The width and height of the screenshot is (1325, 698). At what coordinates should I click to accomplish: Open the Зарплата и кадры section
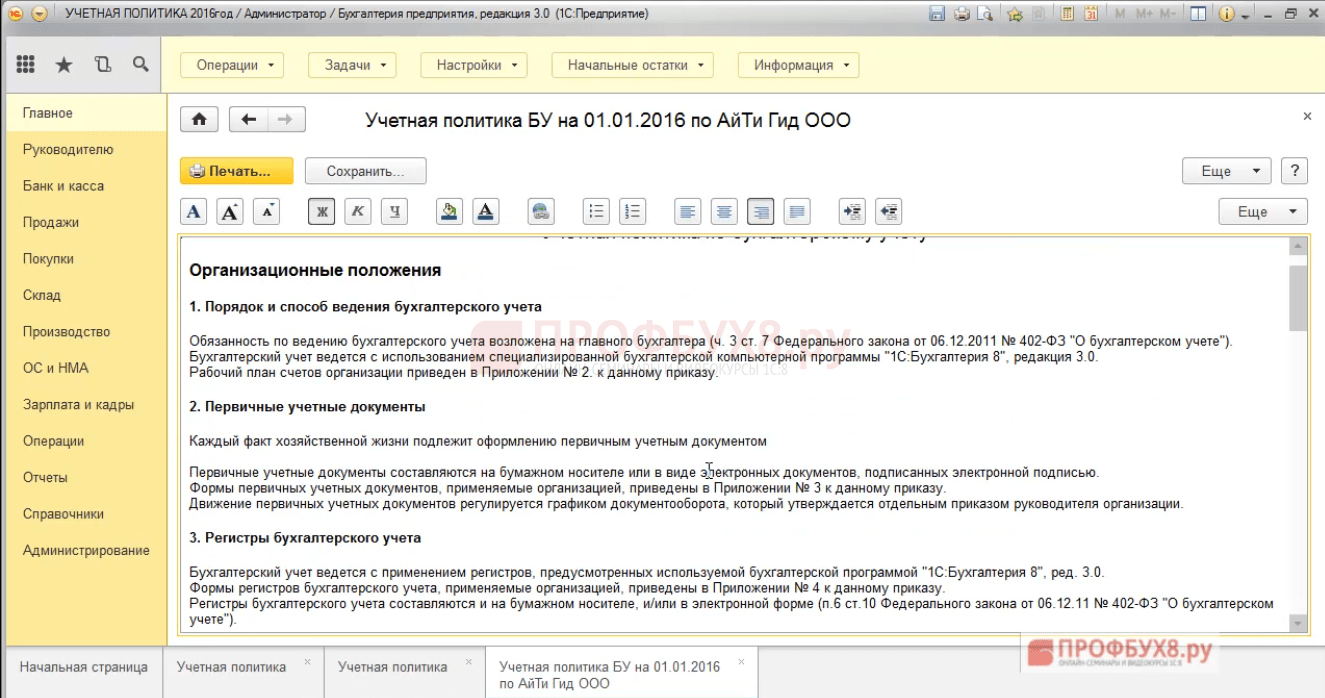point(84,405)
